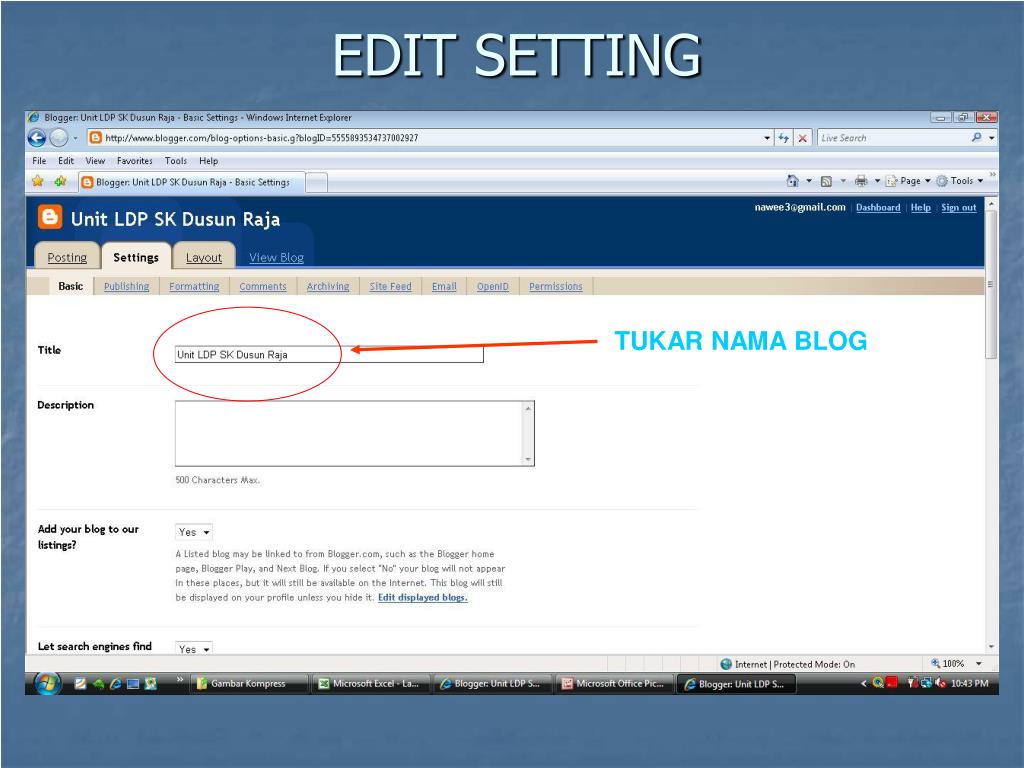This screenshot has width=1024, height=768.
Task: Open the View menu
Action: (x=95, y=161)
